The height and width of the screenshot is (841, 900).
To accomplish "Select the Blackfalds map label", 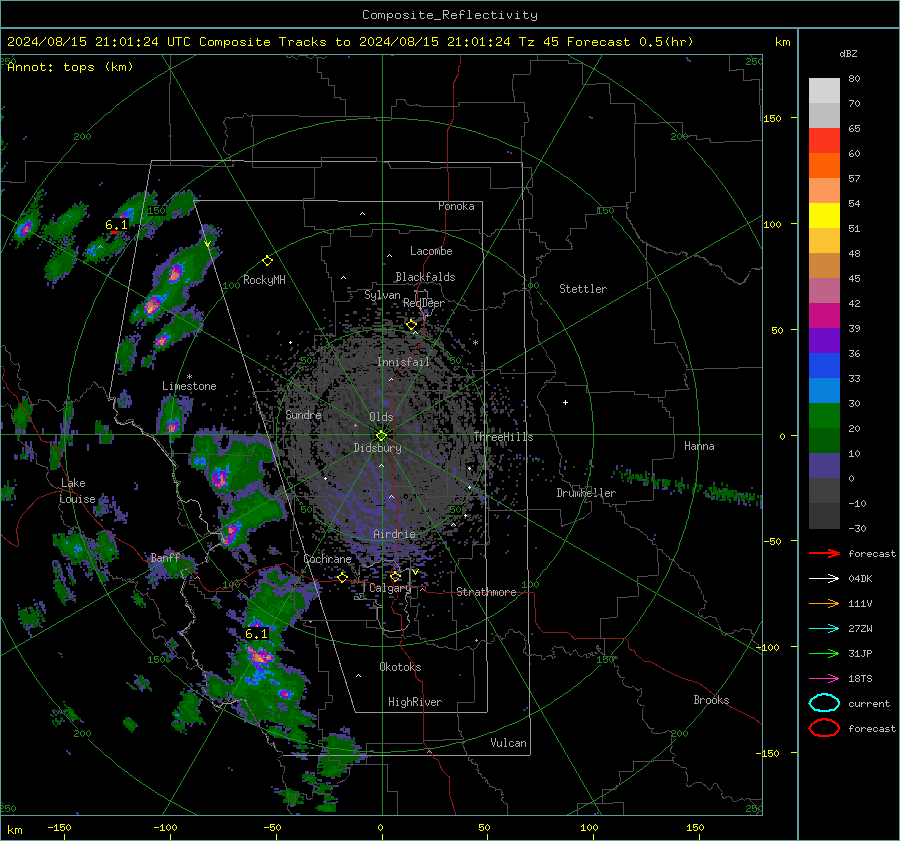I will (425, 277).
